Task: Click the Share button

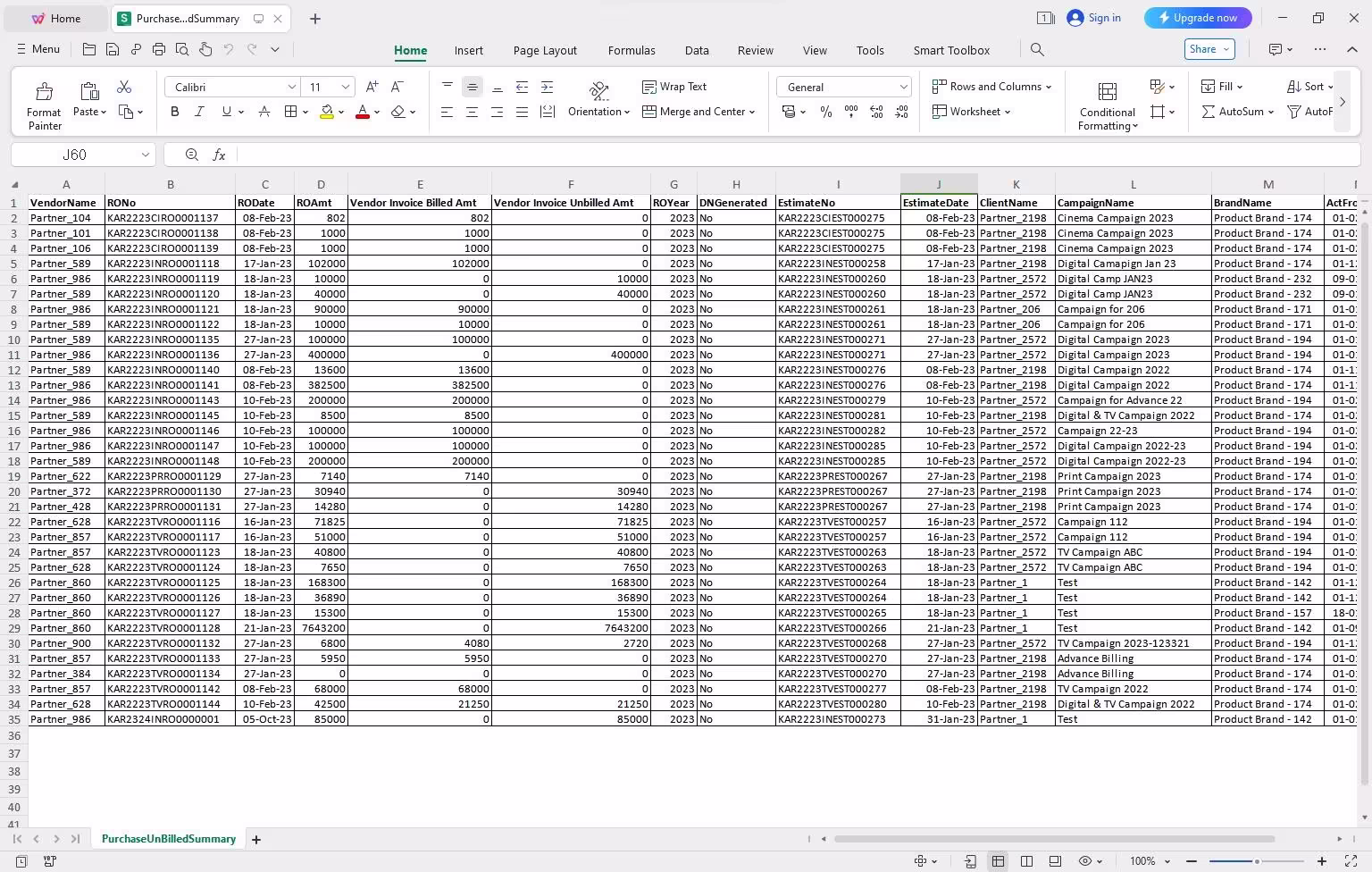Action: click(1209, 49)
